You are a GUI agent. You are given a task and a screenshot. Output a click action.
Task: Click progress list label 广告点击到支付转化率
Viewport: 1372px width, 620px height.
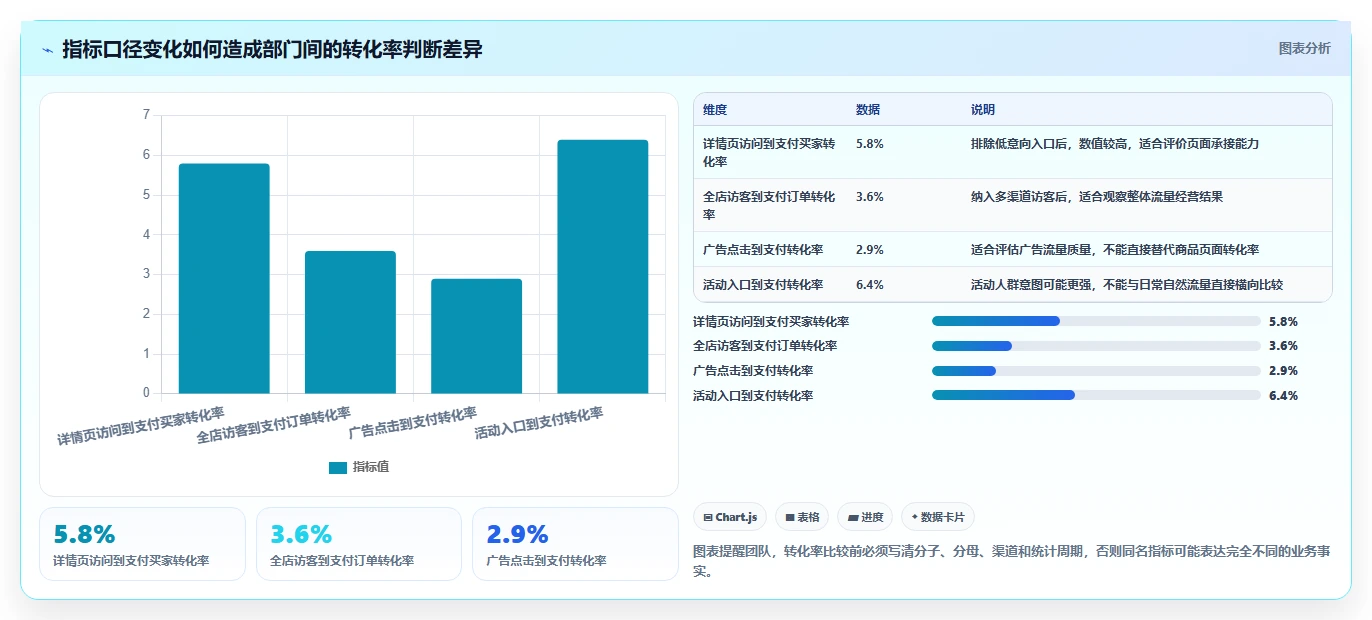753,371
